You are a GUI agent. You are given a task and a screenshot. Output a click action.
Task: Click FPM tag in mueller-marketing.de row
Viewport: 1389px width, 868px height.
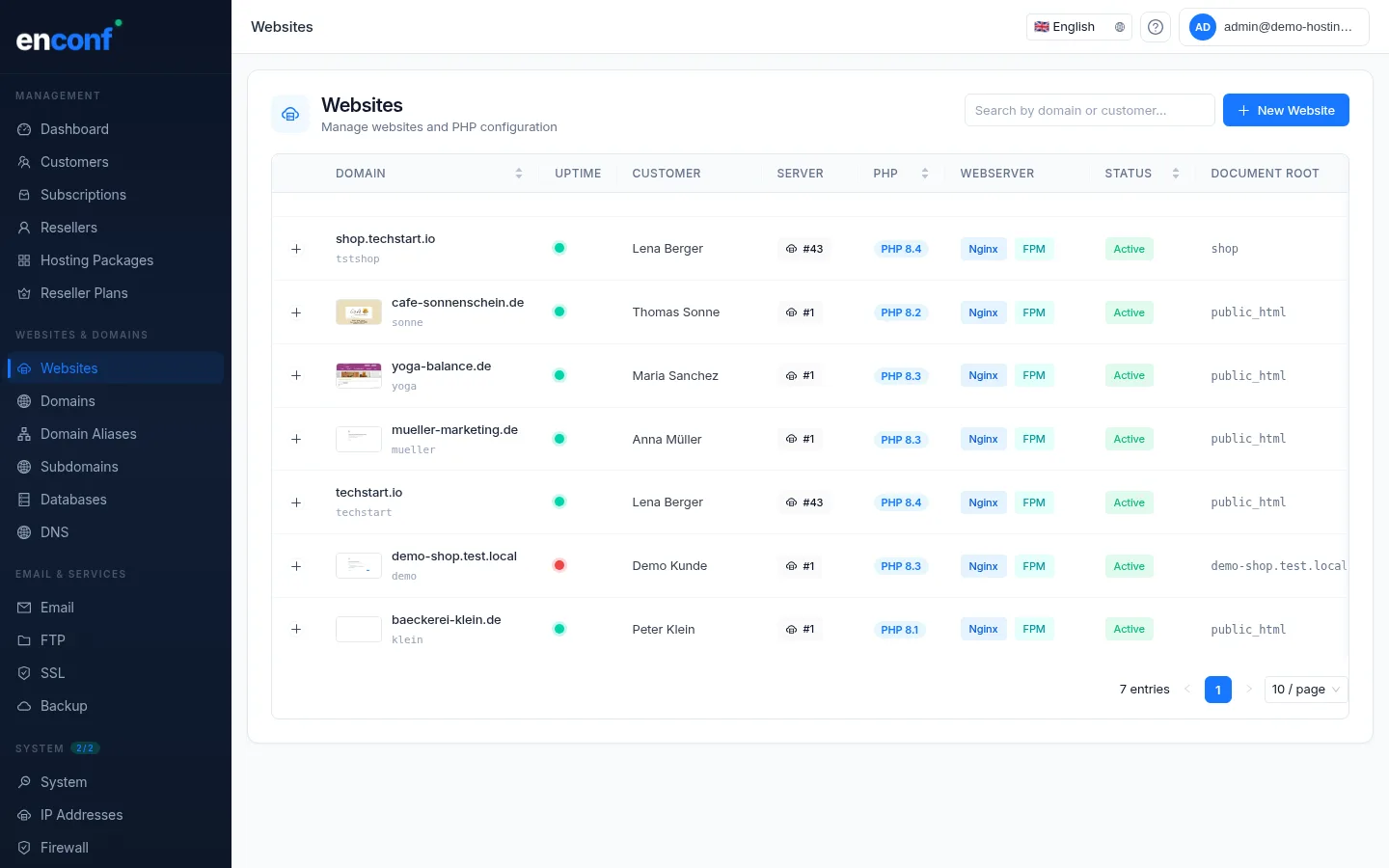(x=1034, y=439)
